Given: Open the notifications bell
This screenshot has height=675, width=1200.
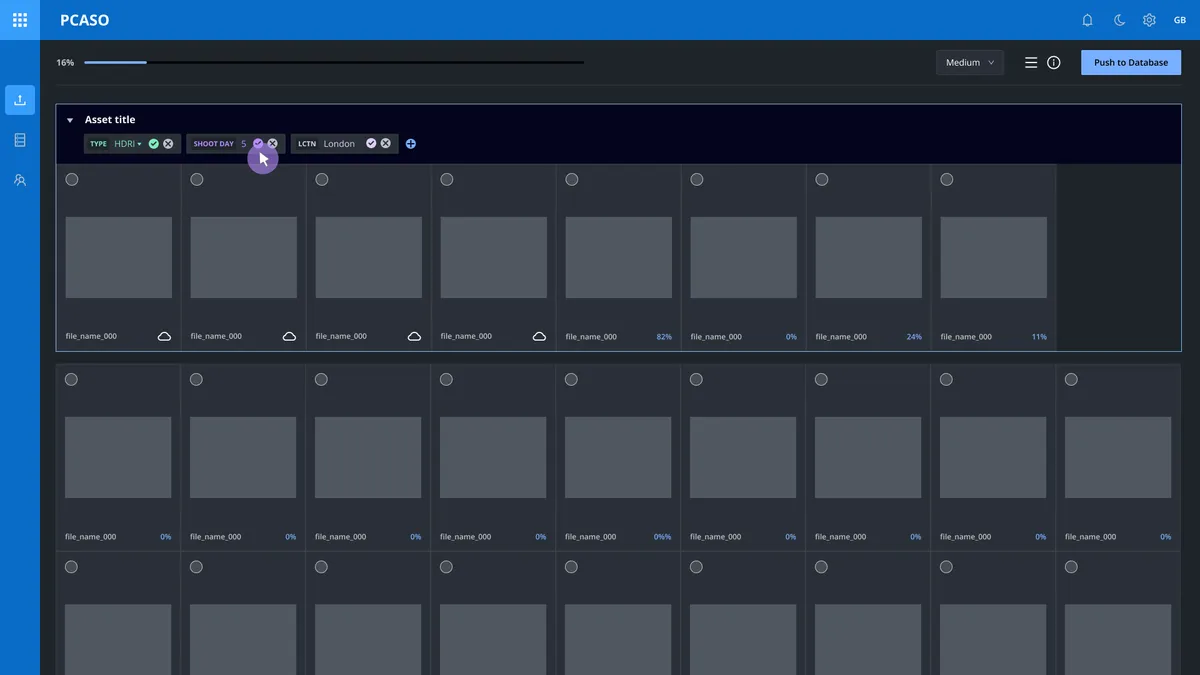Looking at the screenshot, I should 1088,20.
